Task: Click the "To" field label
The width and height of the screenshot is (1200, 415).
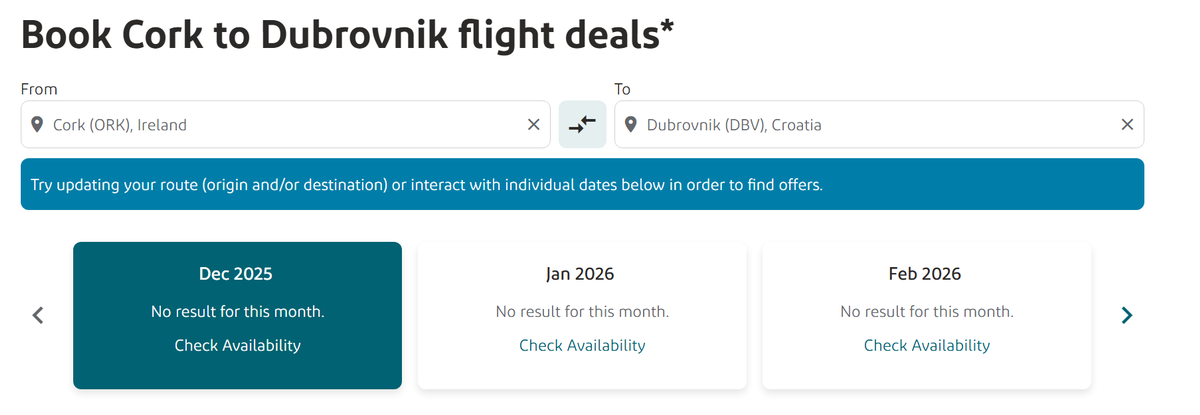Action: pyautogui.click(x=623, y=89)
